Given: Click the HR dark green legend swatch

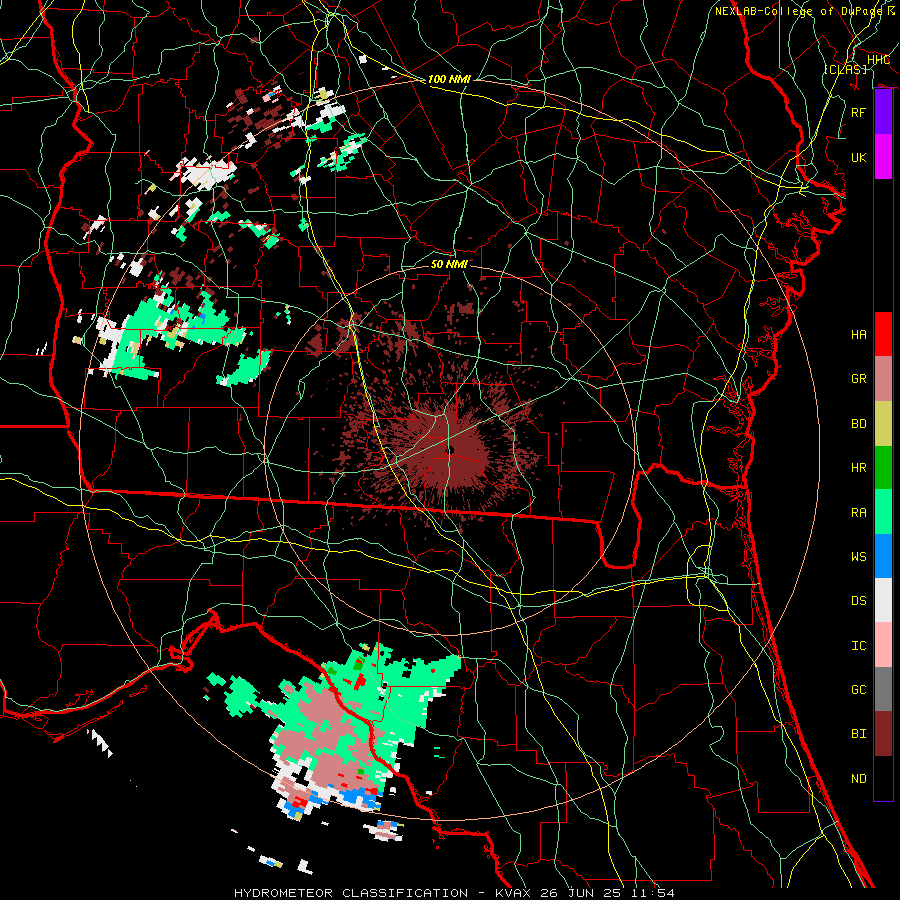Looking at the screenshot, I should pos(883,468).
